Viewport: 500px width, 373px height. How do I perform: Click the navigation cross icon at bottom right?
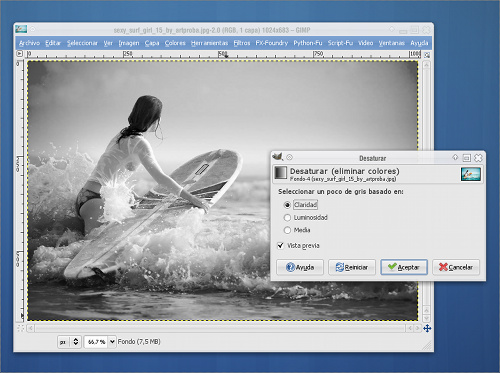click(427, 328)
